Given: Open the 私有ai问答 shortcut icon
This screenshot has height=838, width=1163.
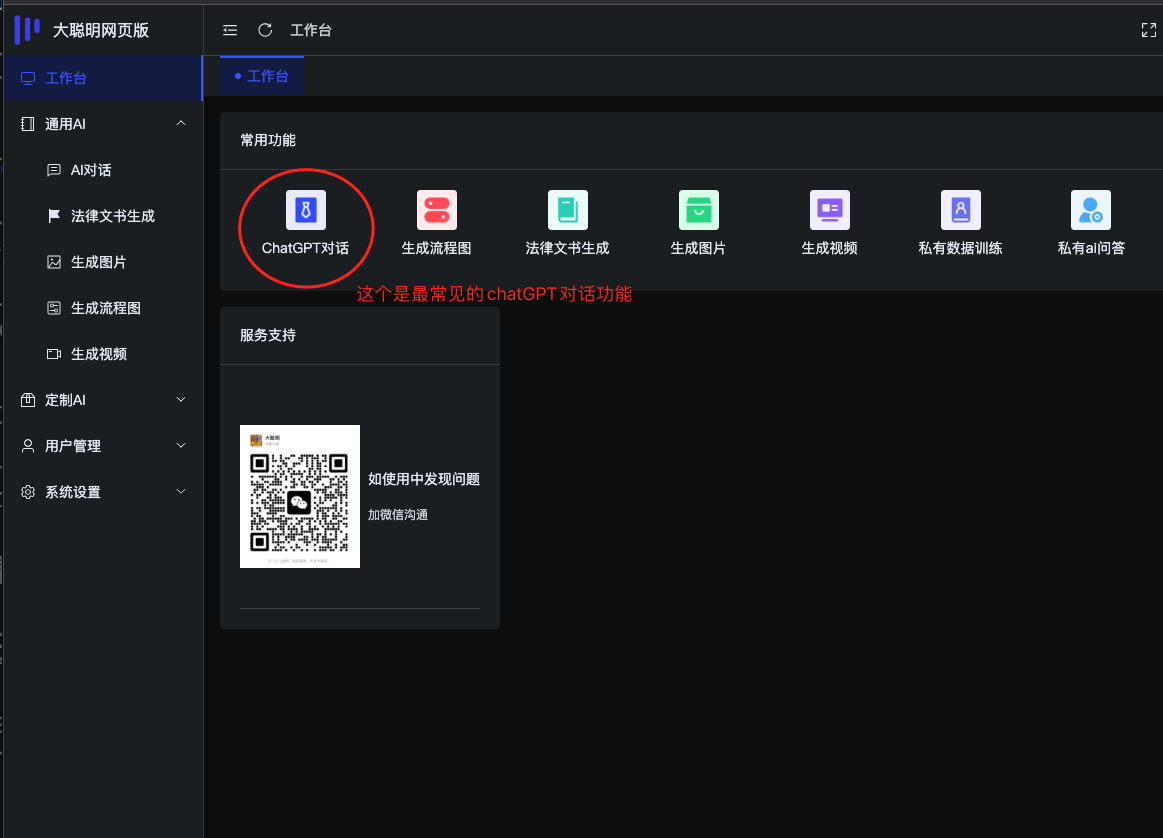Looking at the screenshot, I should [x=1091, y=210].
